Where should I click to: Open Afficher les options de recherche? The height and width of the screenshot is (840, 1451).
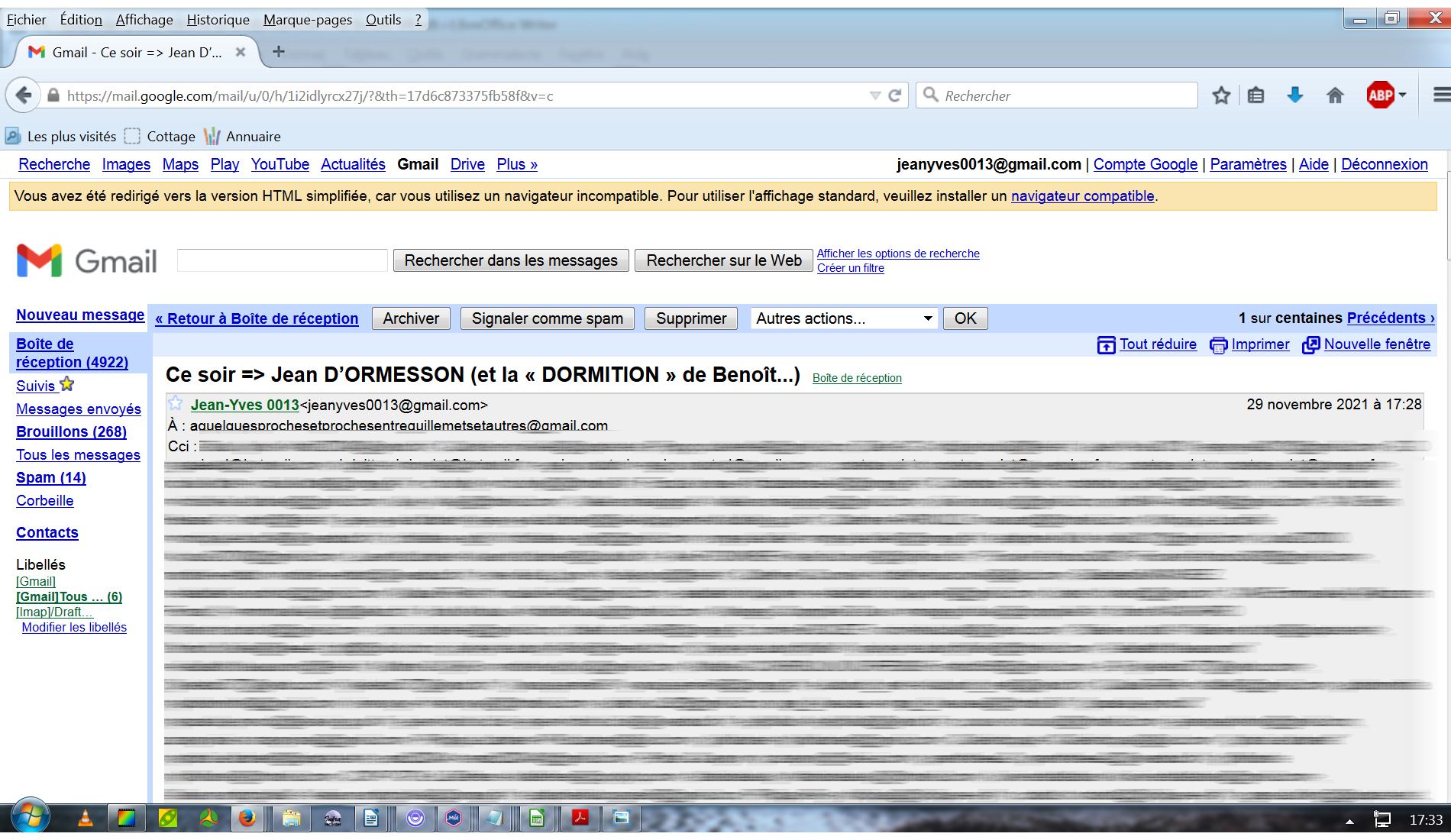(898, 254)
